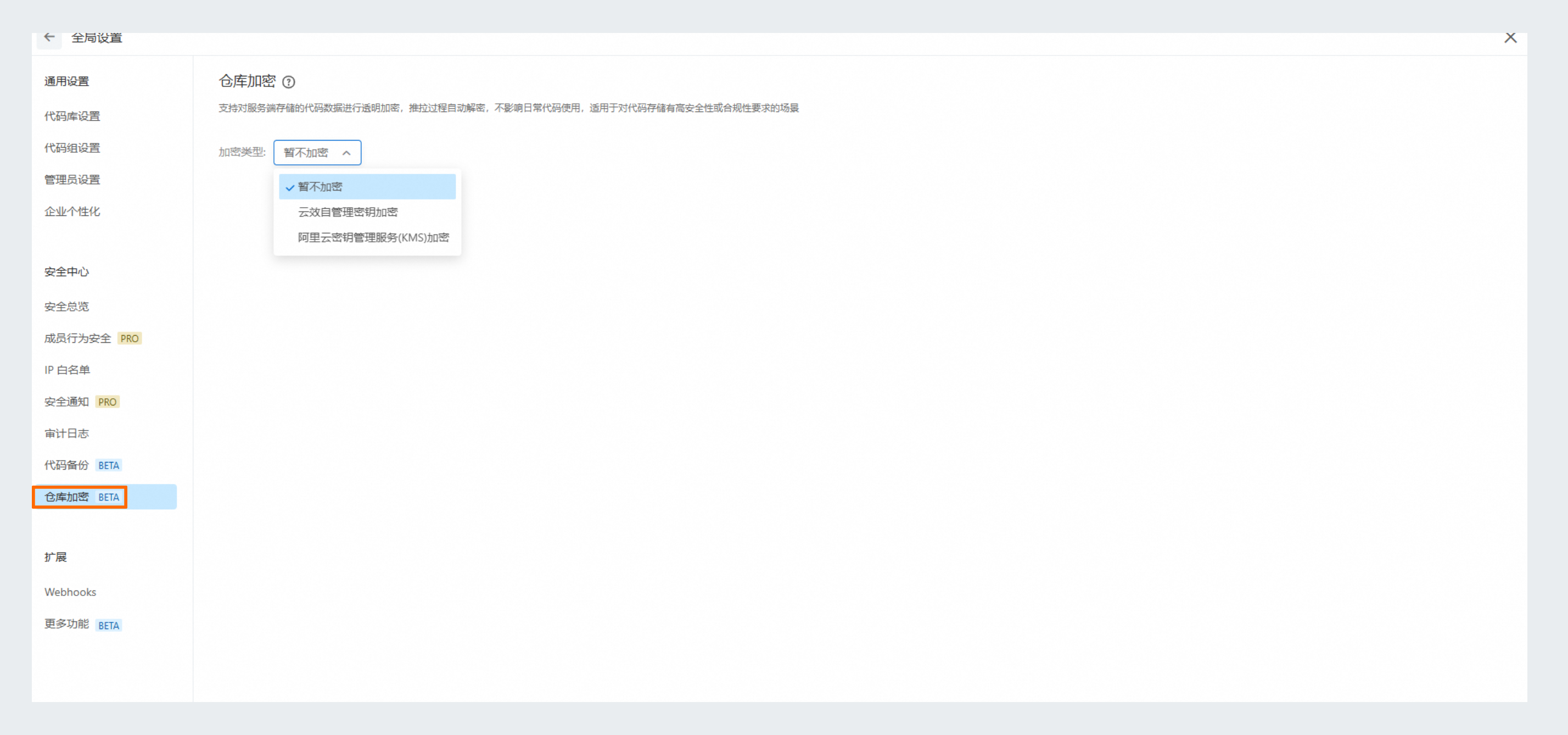This screenshot has width=1568, height=735.
Task: Click the 扩展 section heading
Action: coord(55,557)
